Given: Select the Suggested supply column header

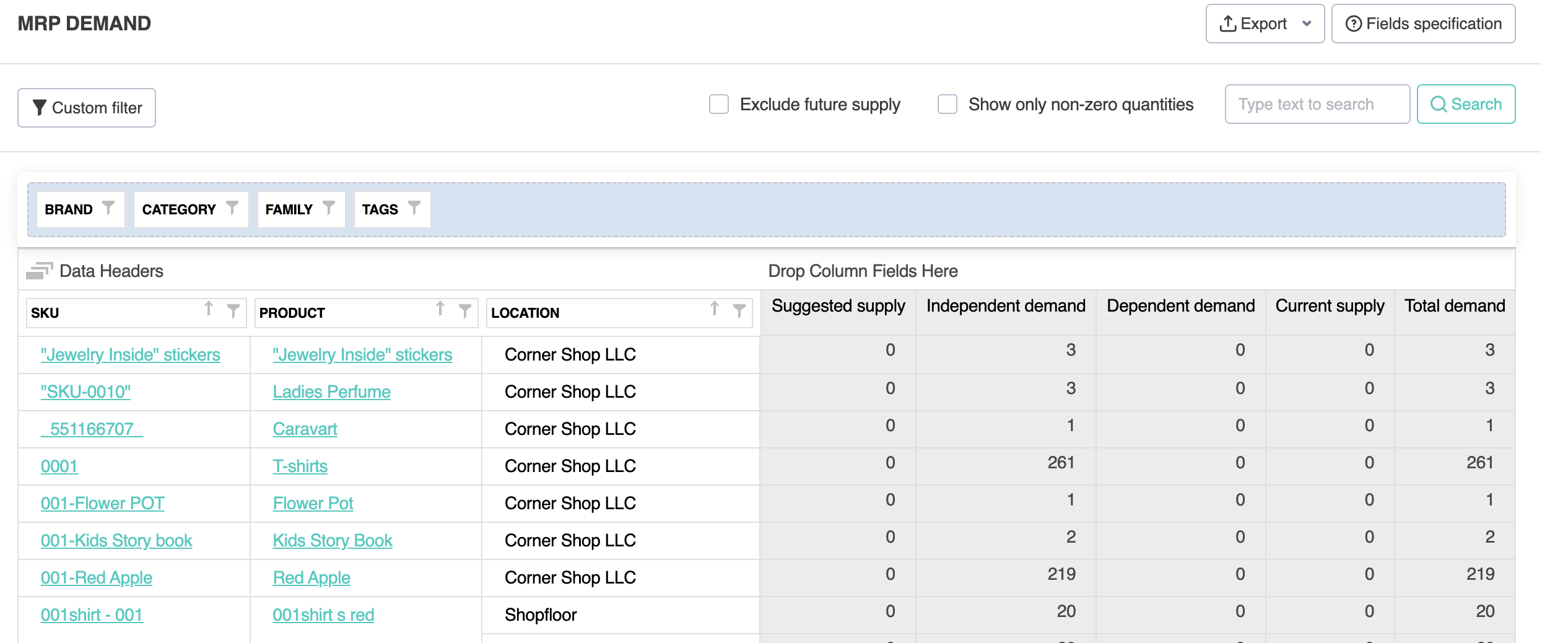Looking at the screenshot, I should pyautogui.click(x=838, y=306).
